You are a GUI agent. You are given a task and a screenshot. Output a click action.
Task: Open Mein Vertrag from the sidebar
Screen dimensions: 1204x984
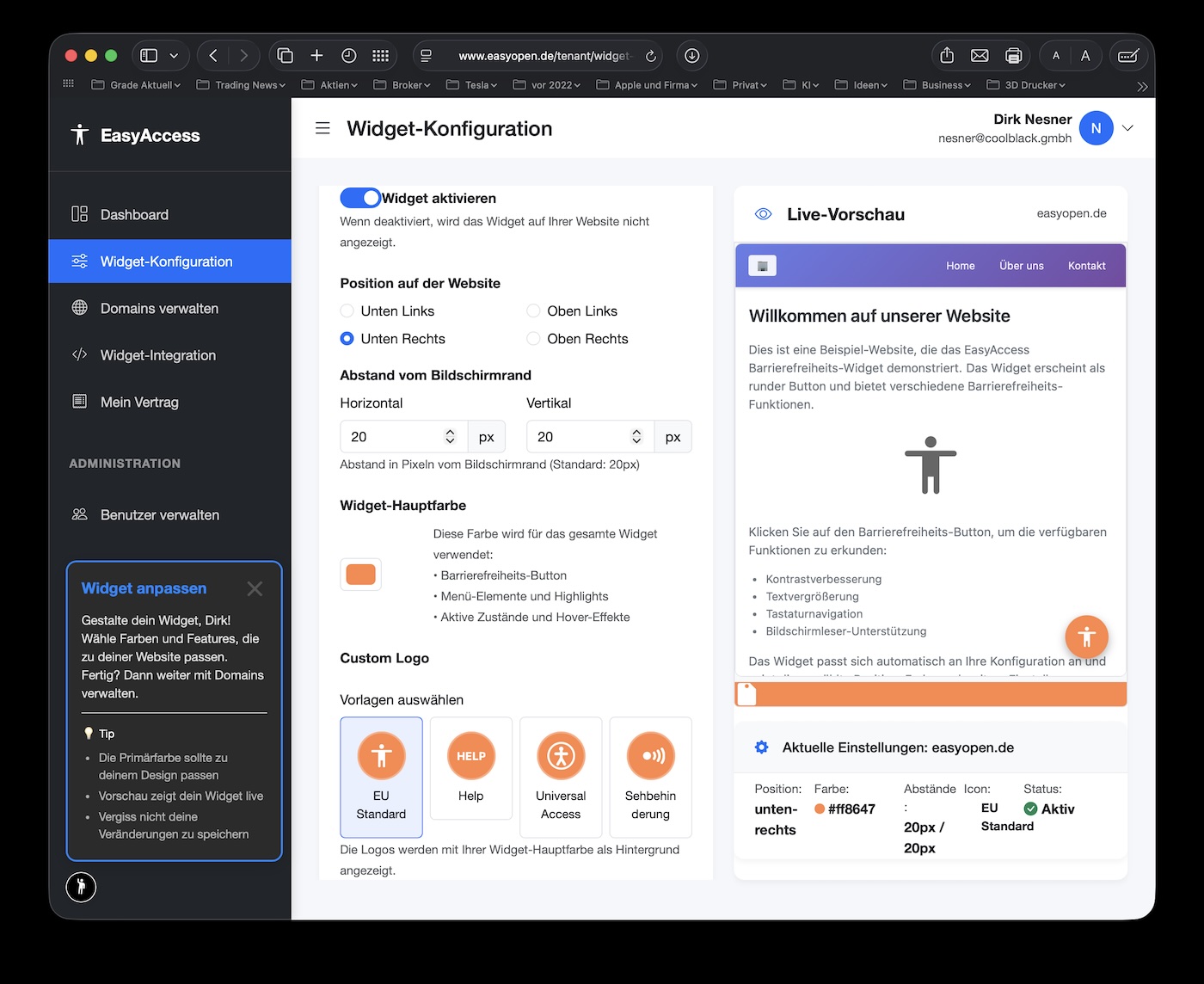click(140, 402)
